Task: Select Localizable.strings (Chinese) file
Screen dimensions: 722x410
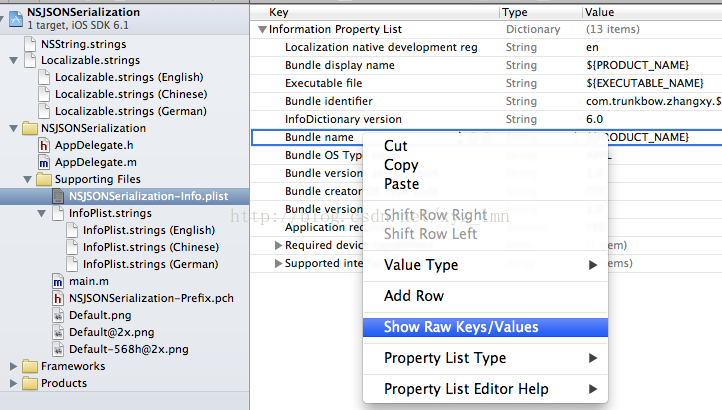Action: [x=130, y=94]
